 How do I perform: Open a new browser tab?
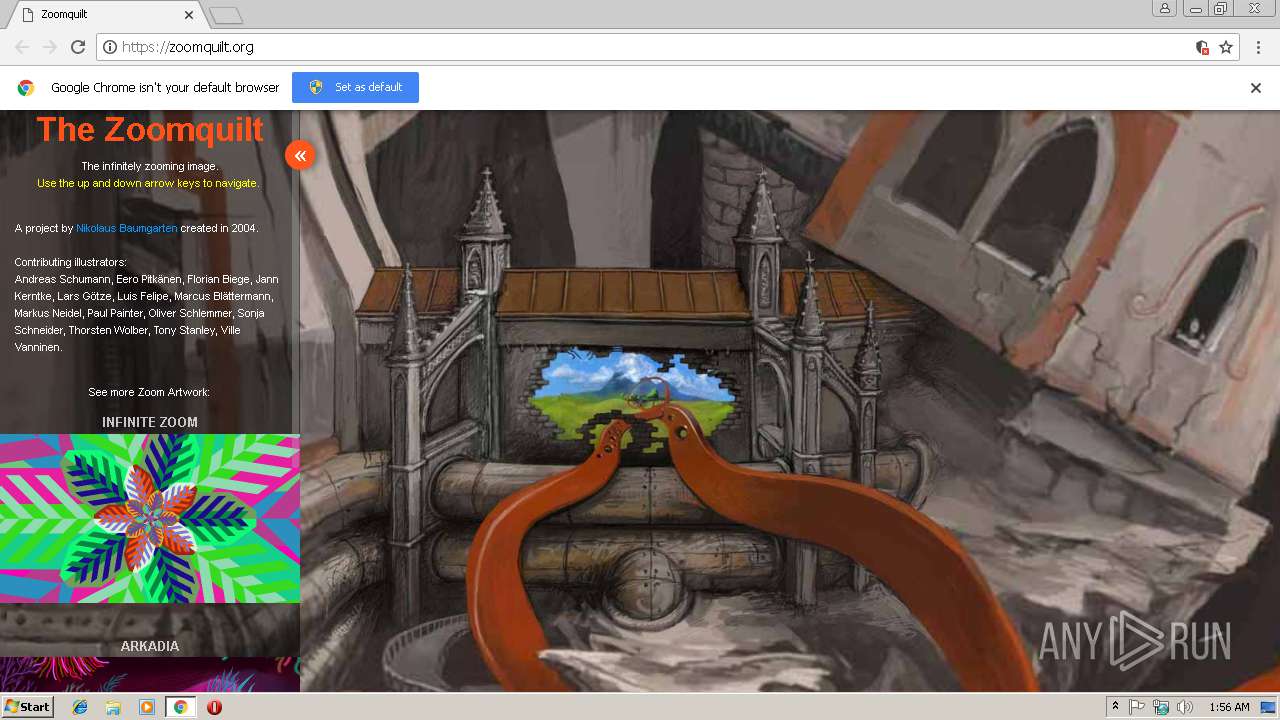coord(226,15)
